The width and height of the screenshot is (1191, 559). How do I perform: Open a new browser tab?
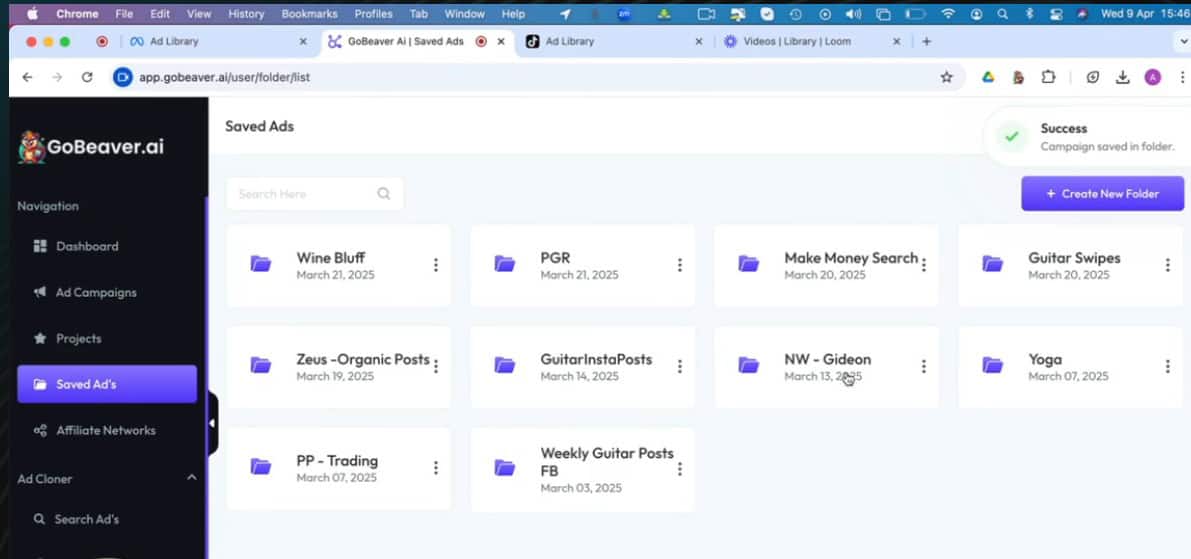coord(926,42)
